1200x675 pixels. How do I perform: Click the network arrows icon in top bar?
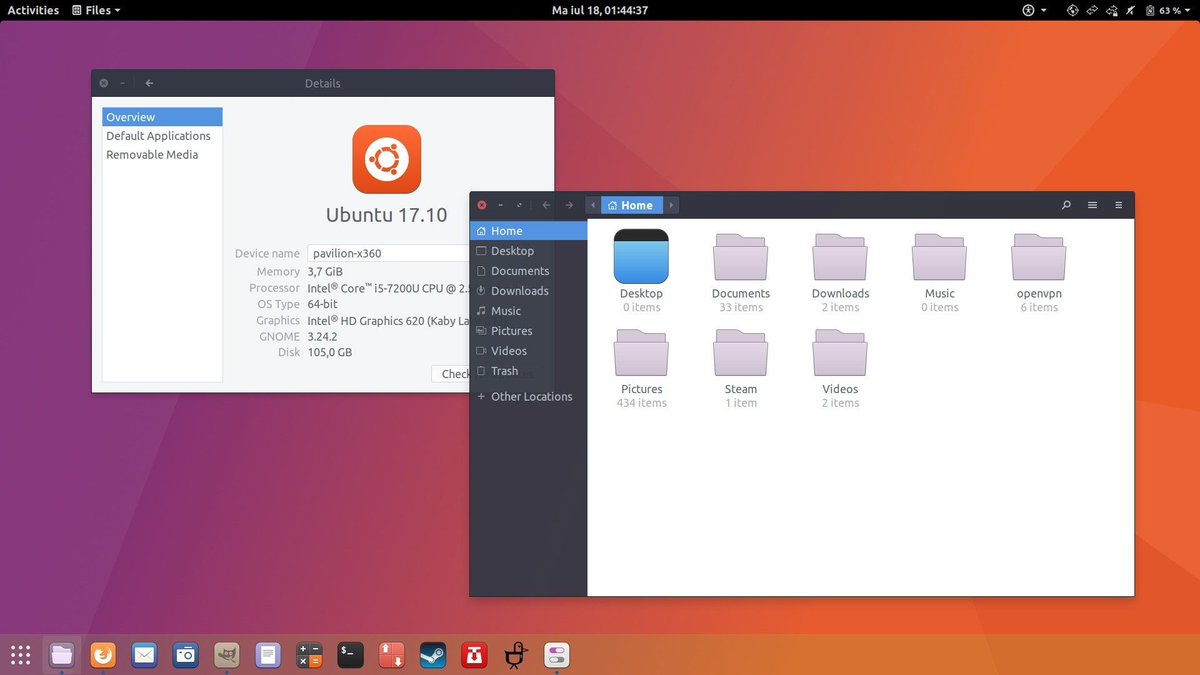point(1092,10)
